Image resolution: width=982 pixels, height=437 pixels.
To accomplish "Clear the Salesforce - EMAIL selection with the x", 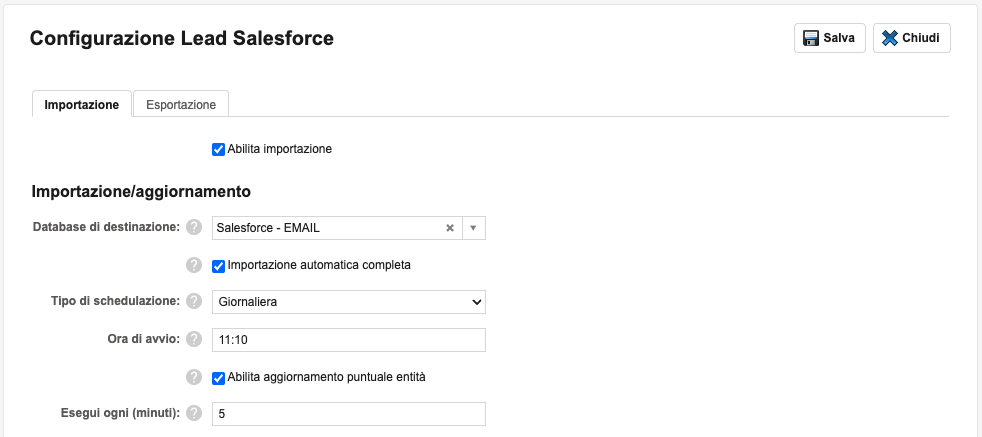I will coord(450,229).
